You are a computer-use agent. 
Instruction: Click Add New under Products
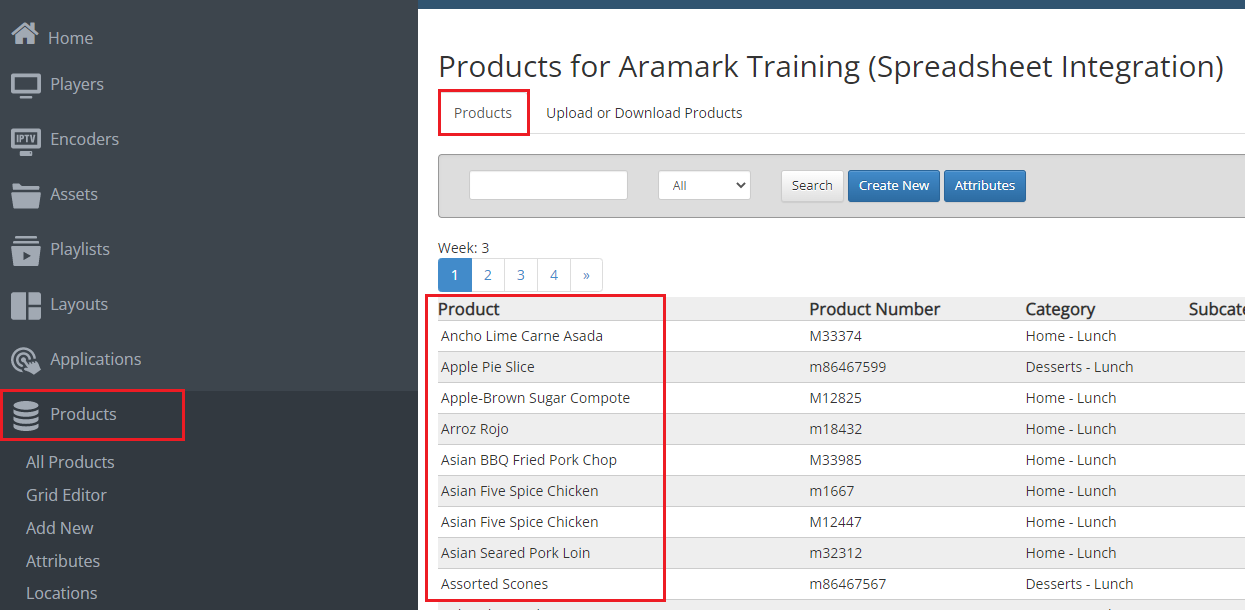[60, 528]
